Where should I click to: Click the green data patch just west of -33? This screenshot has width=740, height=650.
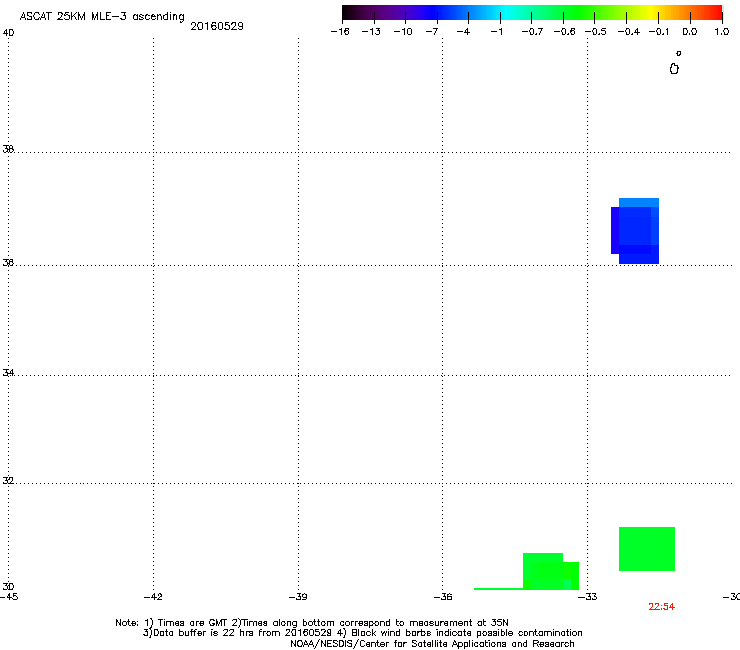(551, 571)
